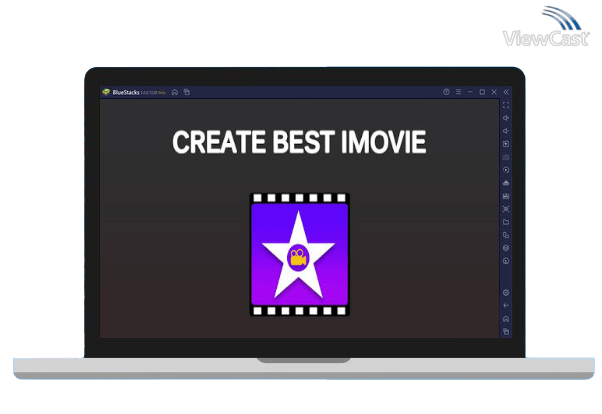The width and height of the screenshot is (602, 414).
Task: Click the play-arrow-in-square icon in side toolbar
Action: [x=506, y=144]
